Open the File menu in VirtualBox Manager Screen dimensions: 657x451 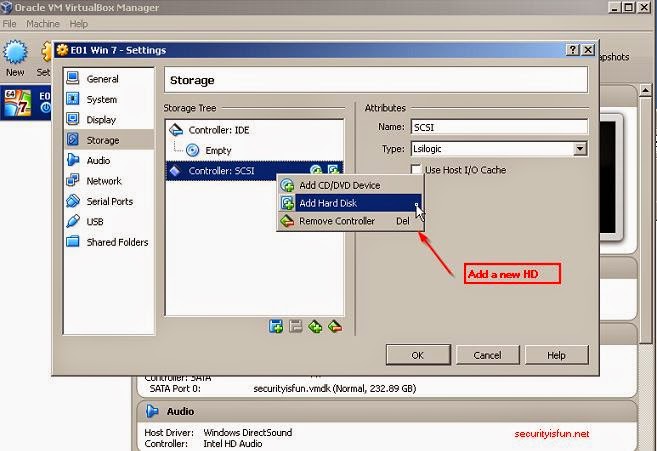point(9,24)
